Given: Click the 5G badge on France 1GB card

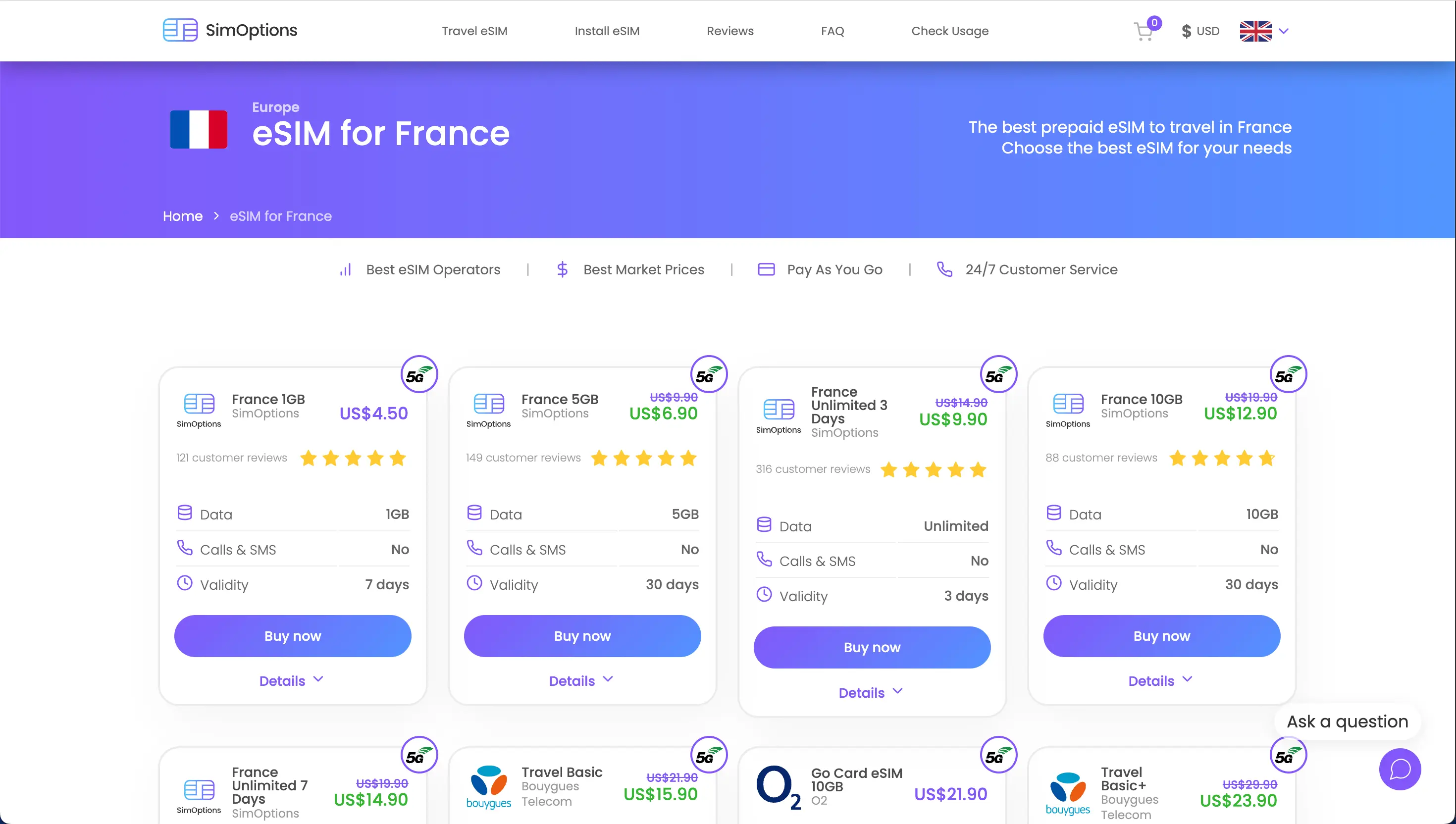Looking at the screenshot, I should [419, 374].
